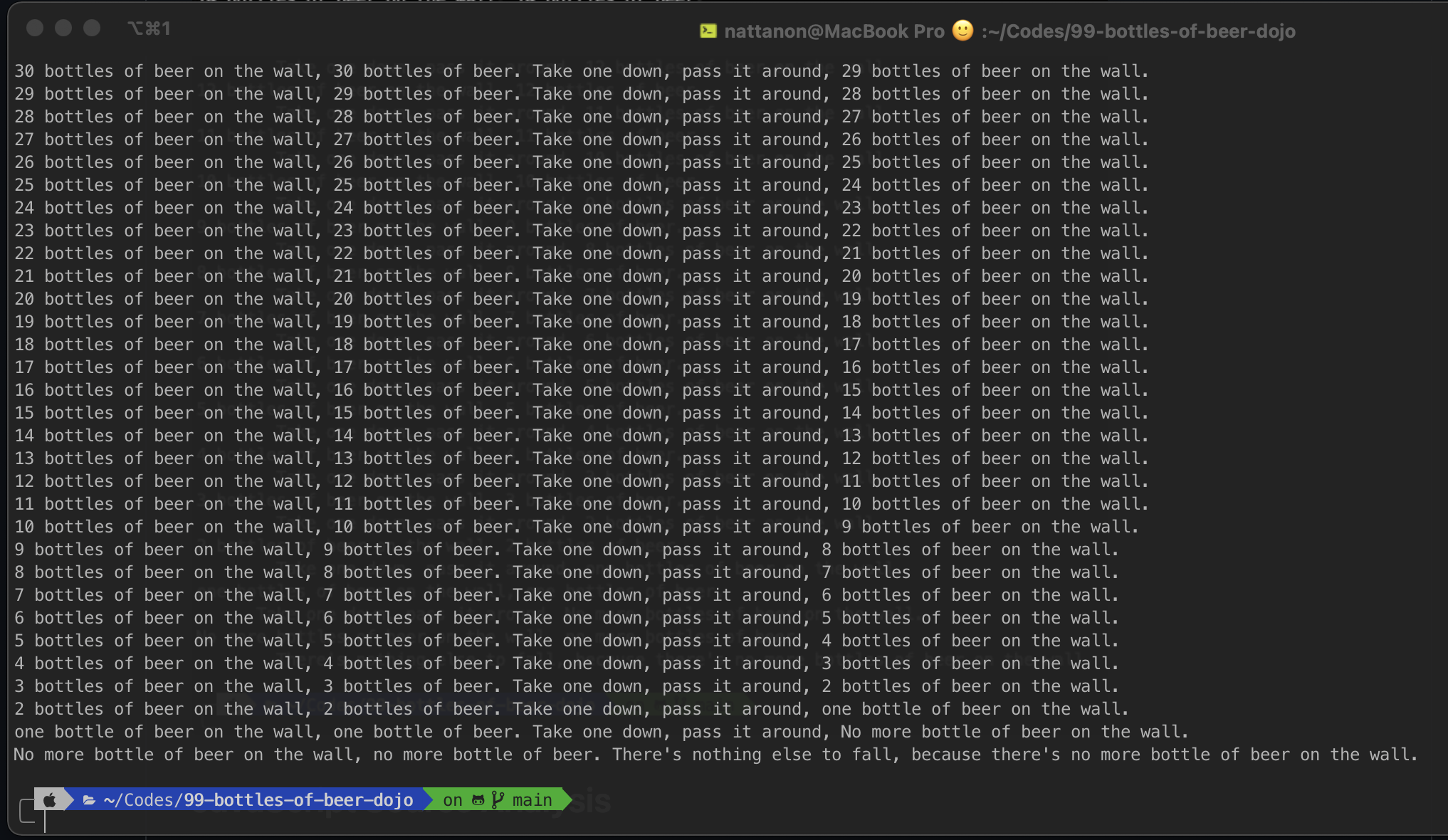
Task: Click the 99-bottles-of-beer-dojo path in the prompt
Action: point(298,800)
